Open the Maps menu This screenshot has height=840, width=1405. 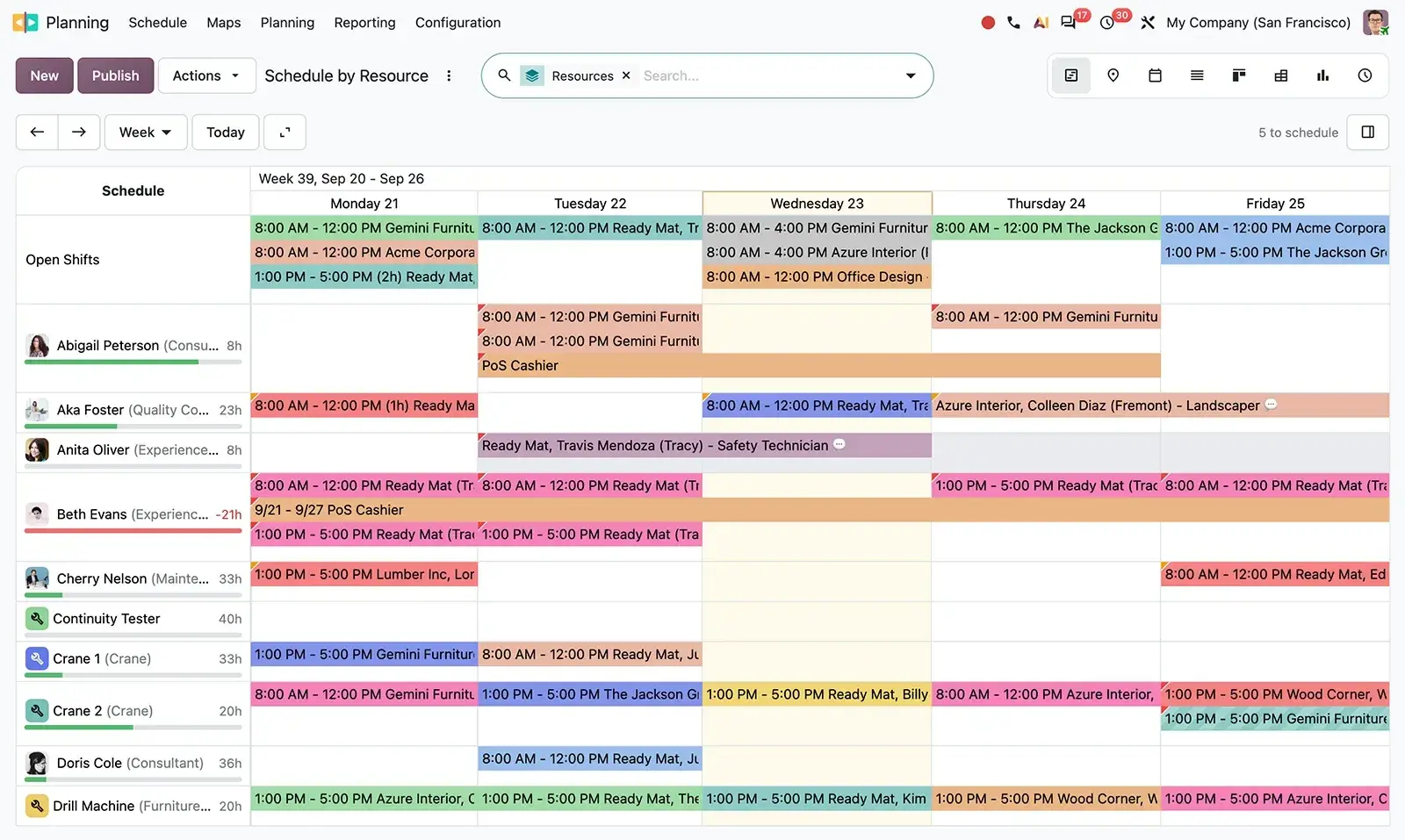tap(224, 23)
